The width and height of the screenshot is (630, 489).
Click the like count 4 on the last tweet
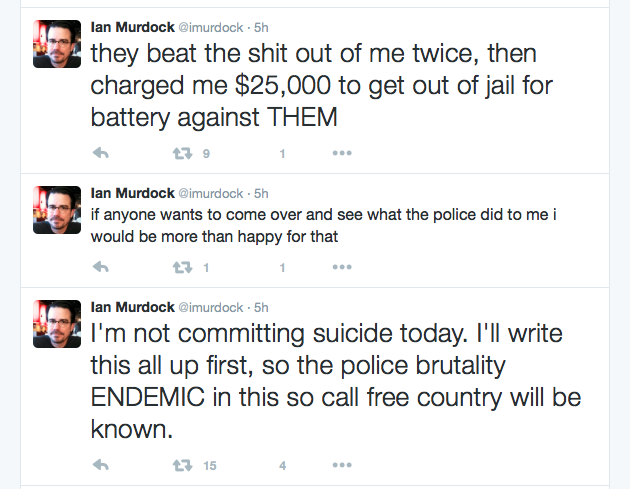(283, 465)
